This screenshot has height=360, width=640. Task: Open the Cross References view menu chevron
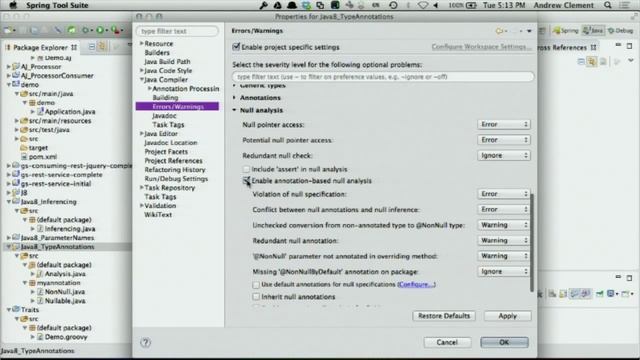(x=631, y=61)
